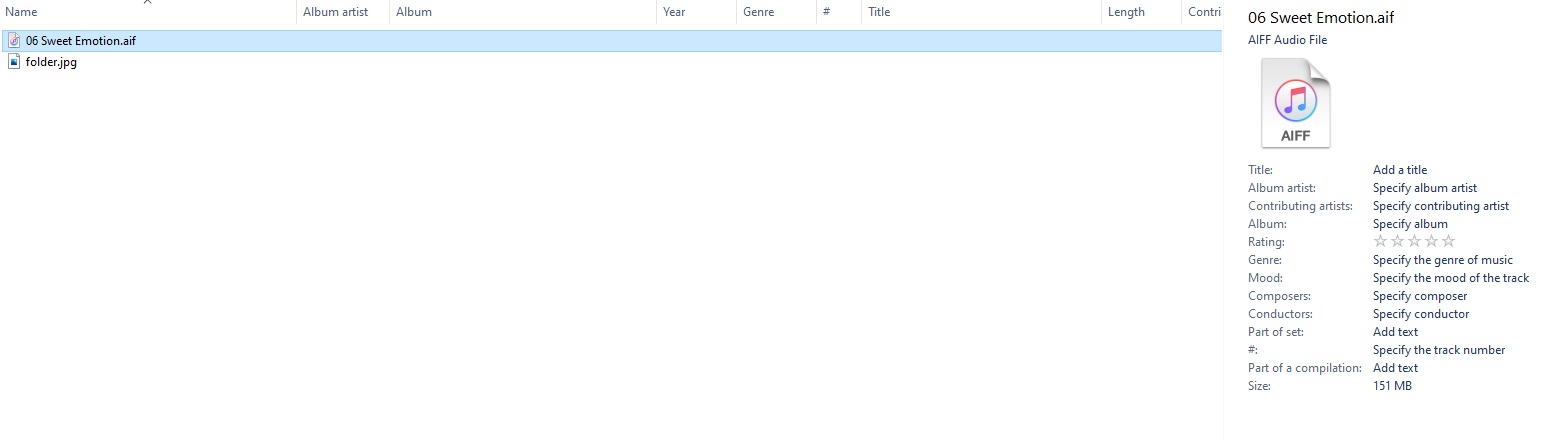Viewport: 1560px width, 441px height.
Task: Click the large AIFF file thumbnail
Action: pos(1296,103)
